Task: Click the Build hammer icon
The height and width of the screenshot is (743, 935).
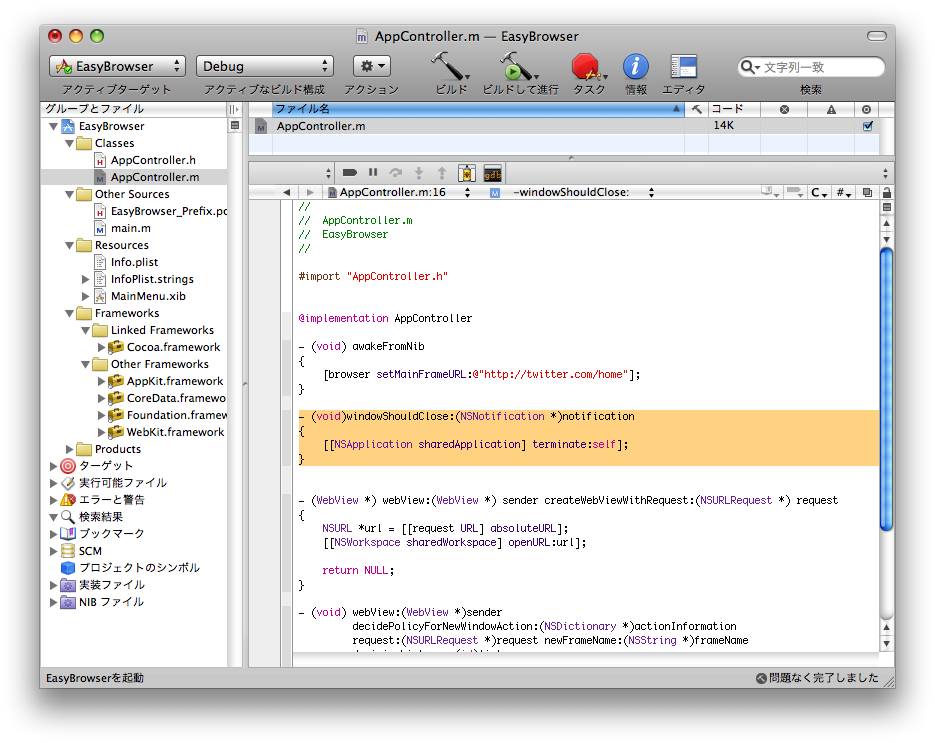Action: [x=451, y=66]
